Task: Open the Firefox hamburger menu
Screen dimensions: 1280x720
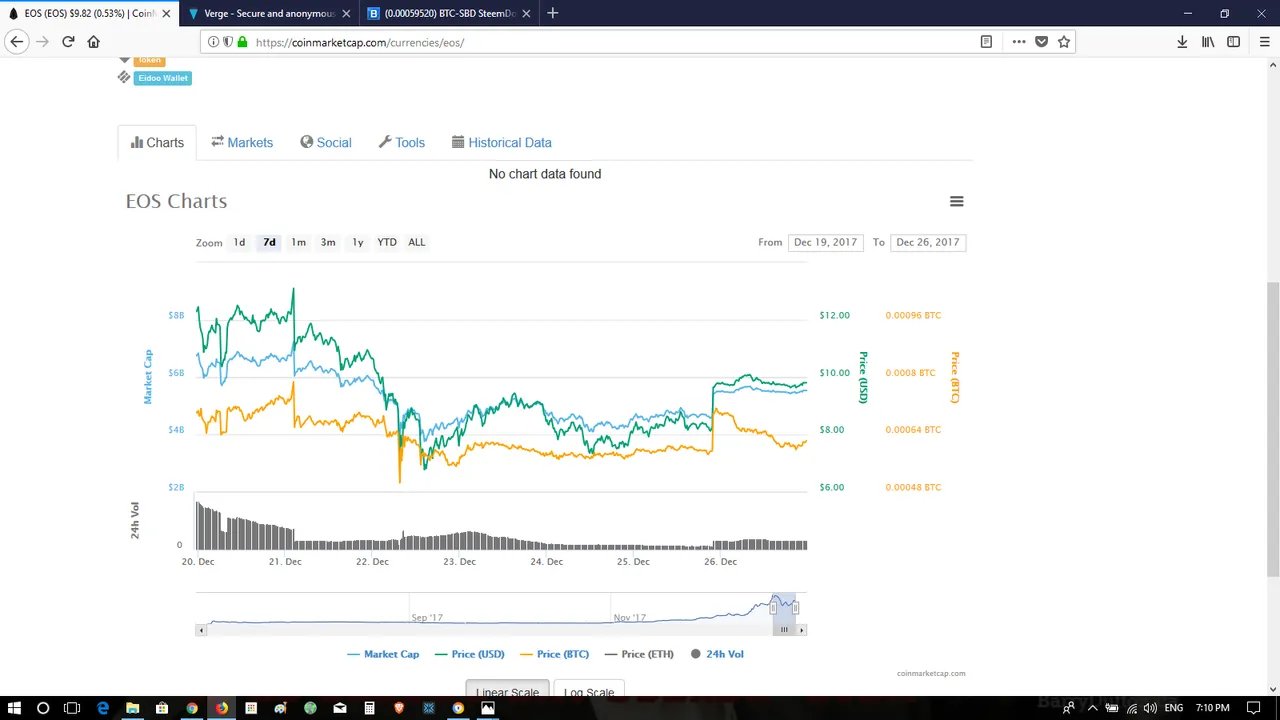Action: coord(1264,42)
